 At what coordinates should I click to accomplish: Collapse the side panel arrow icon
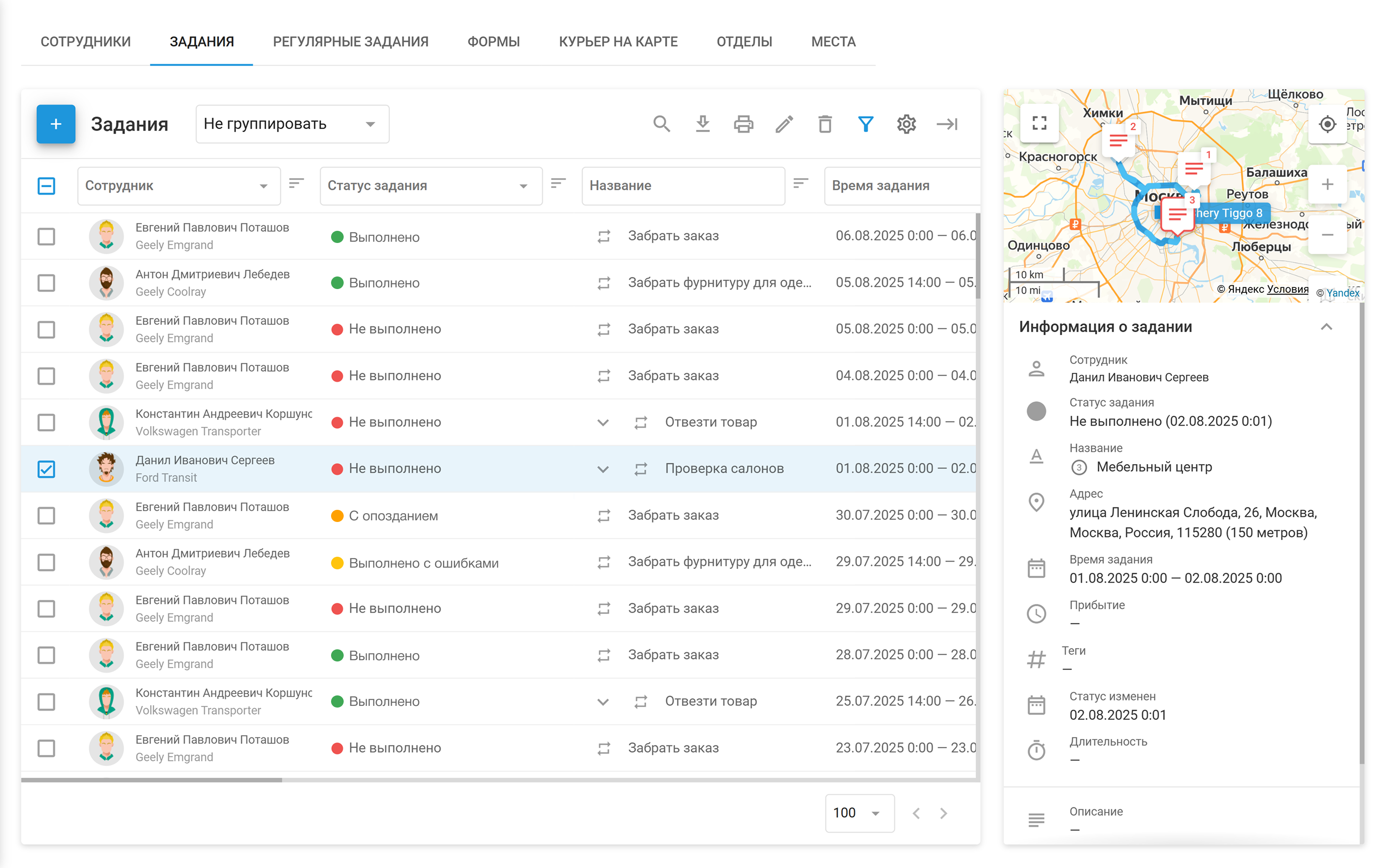click(947, 124)
